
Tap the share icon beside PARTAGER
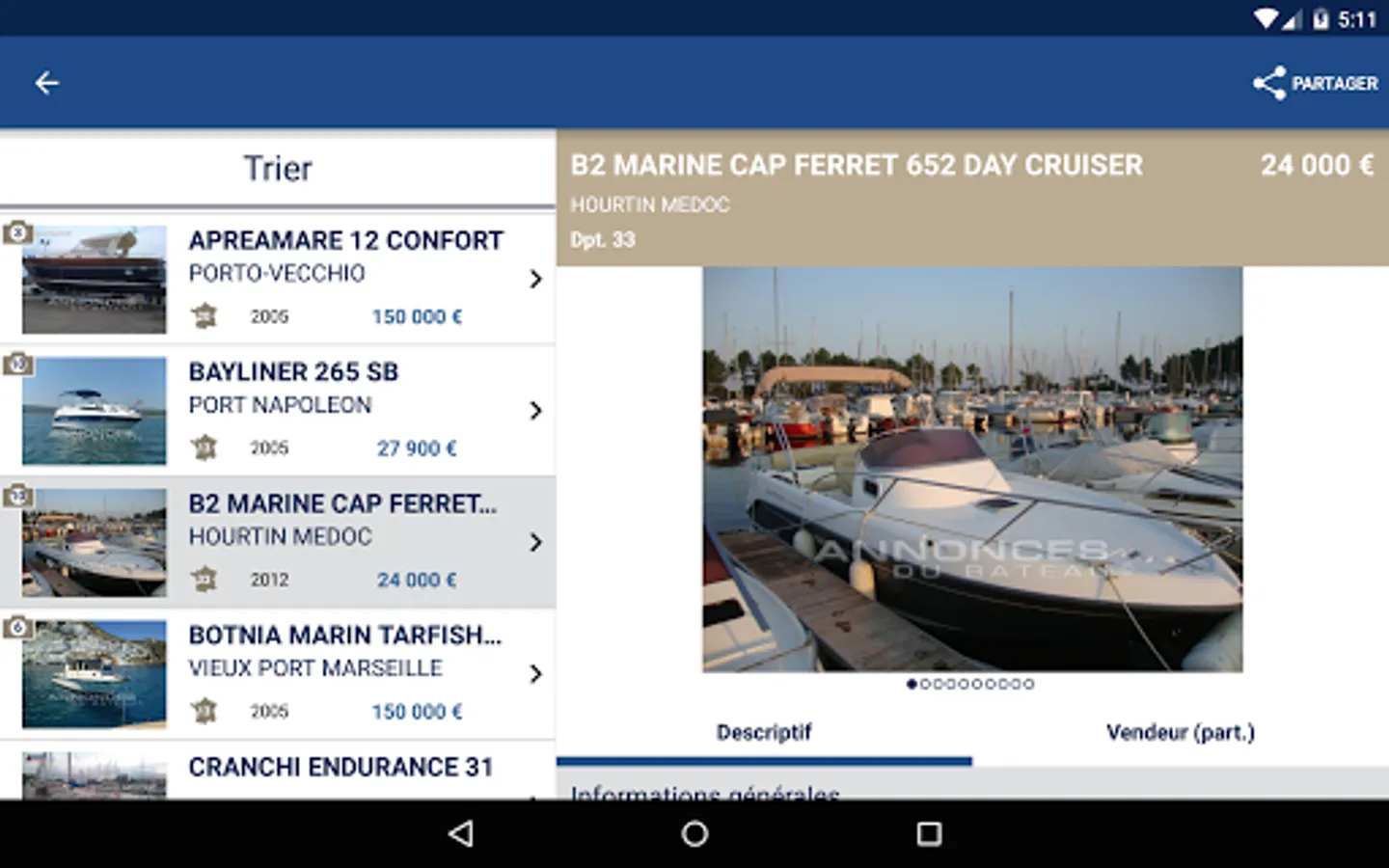(x=1268, y=83)
